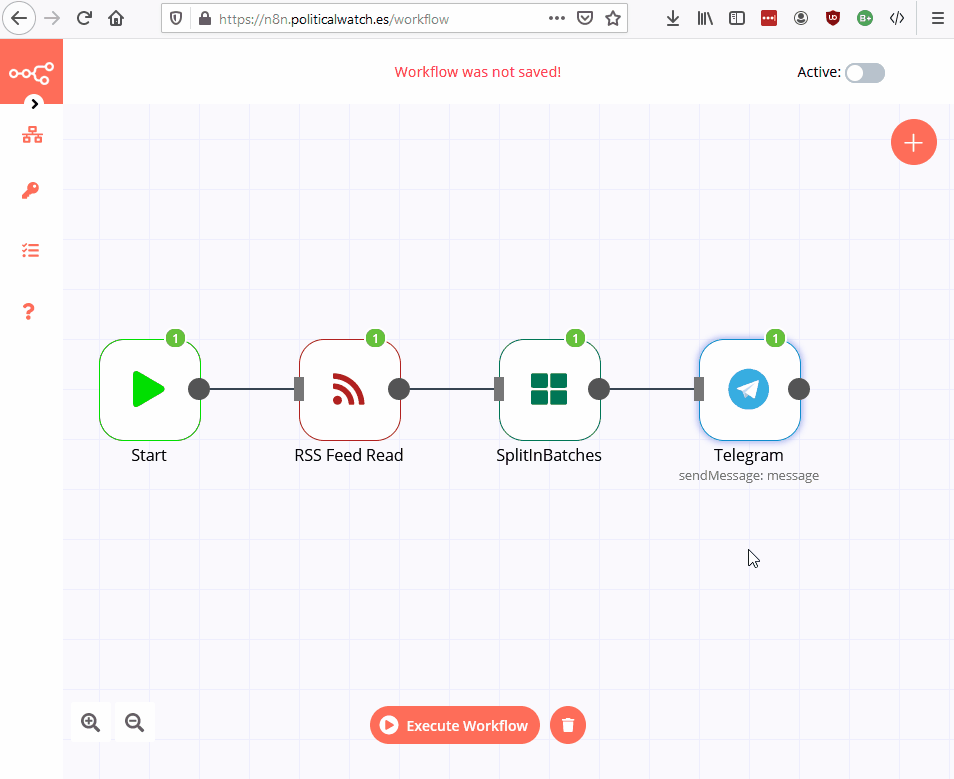Screen dimensions: 954x779
Task: Open the Executions list icon
Action: tap(30, 250)
